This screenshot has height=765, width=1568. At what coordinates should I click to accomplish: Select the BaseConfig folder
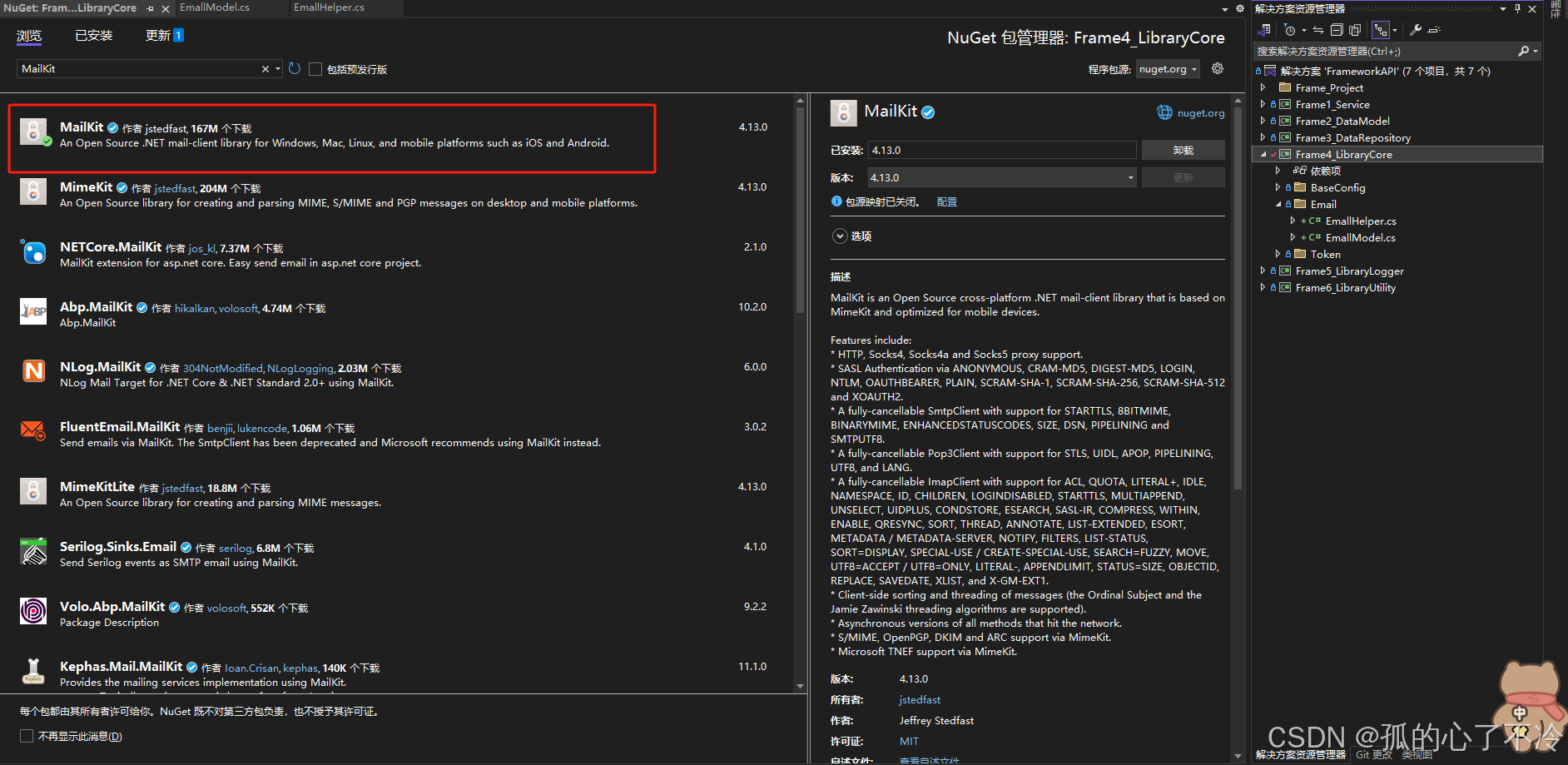pos(1337,187)
